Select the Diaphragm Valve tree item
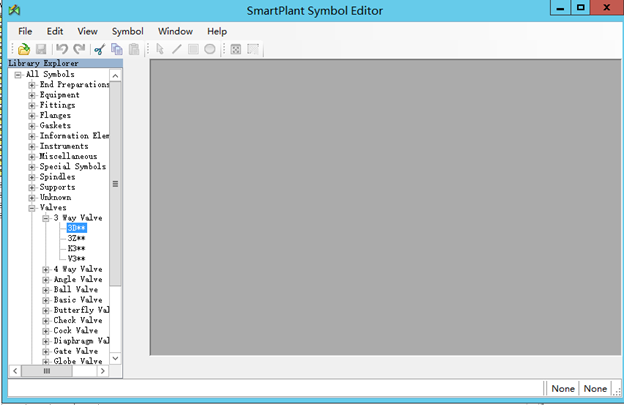 81,341
